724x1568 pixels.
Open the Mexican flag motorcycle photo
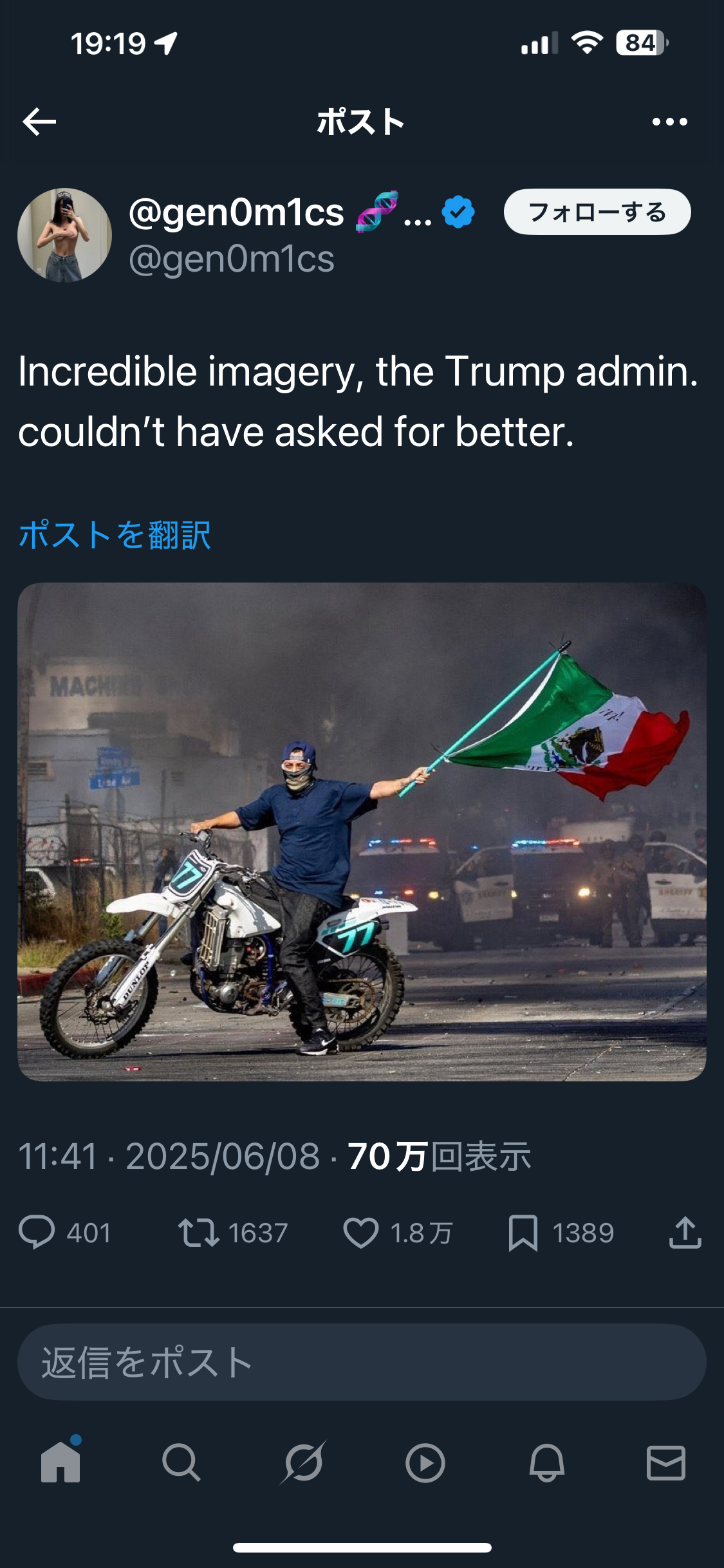pyautogui.click(x=362, y=832)
